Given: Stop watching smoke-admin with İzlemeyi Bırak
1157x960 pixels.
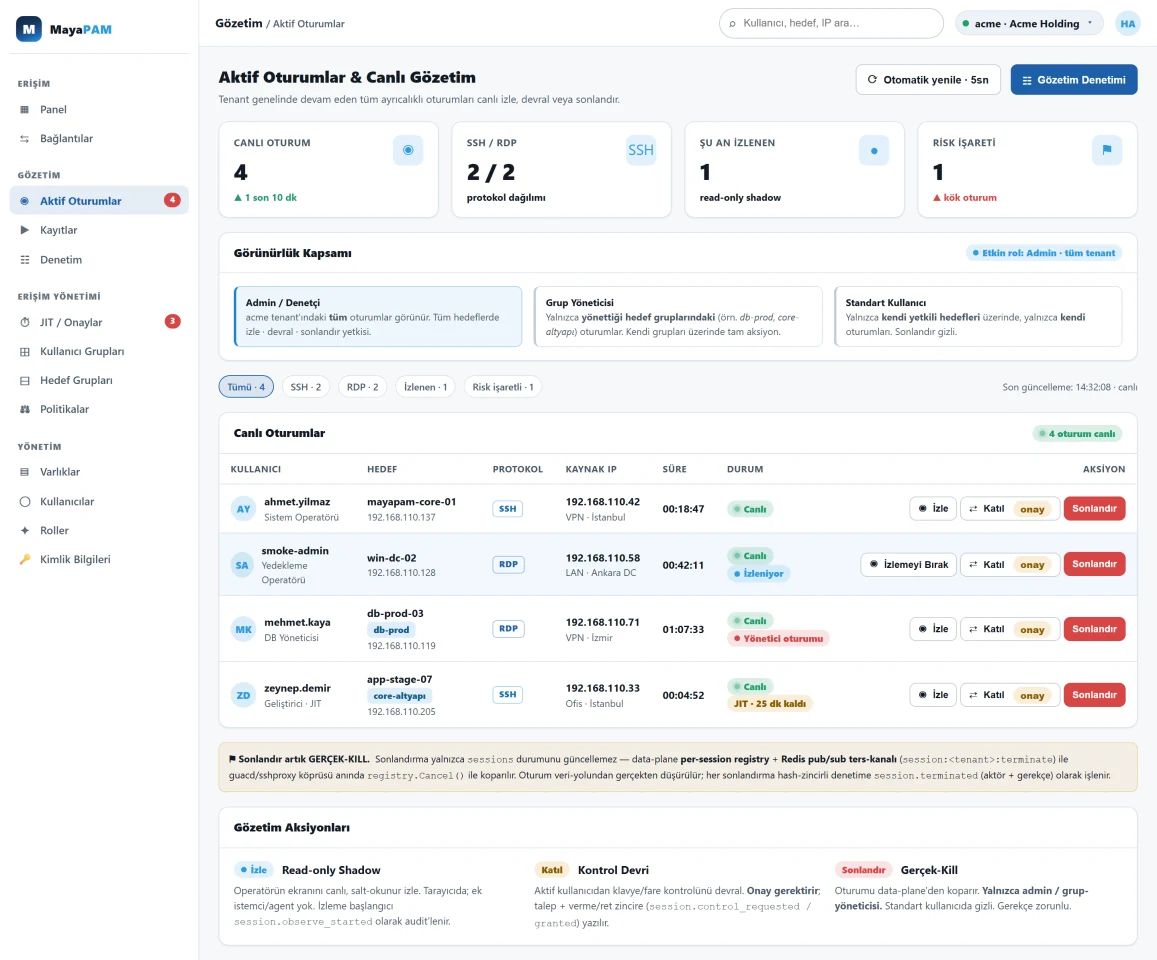Looking at the screenshot, I should [x=908, y=564].
